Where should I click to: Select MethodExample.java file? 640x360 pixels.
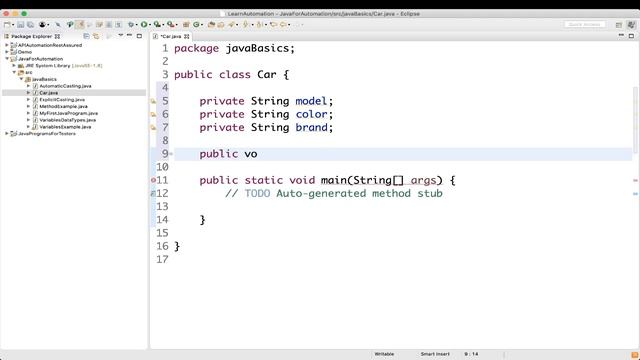tap(63, 107)
